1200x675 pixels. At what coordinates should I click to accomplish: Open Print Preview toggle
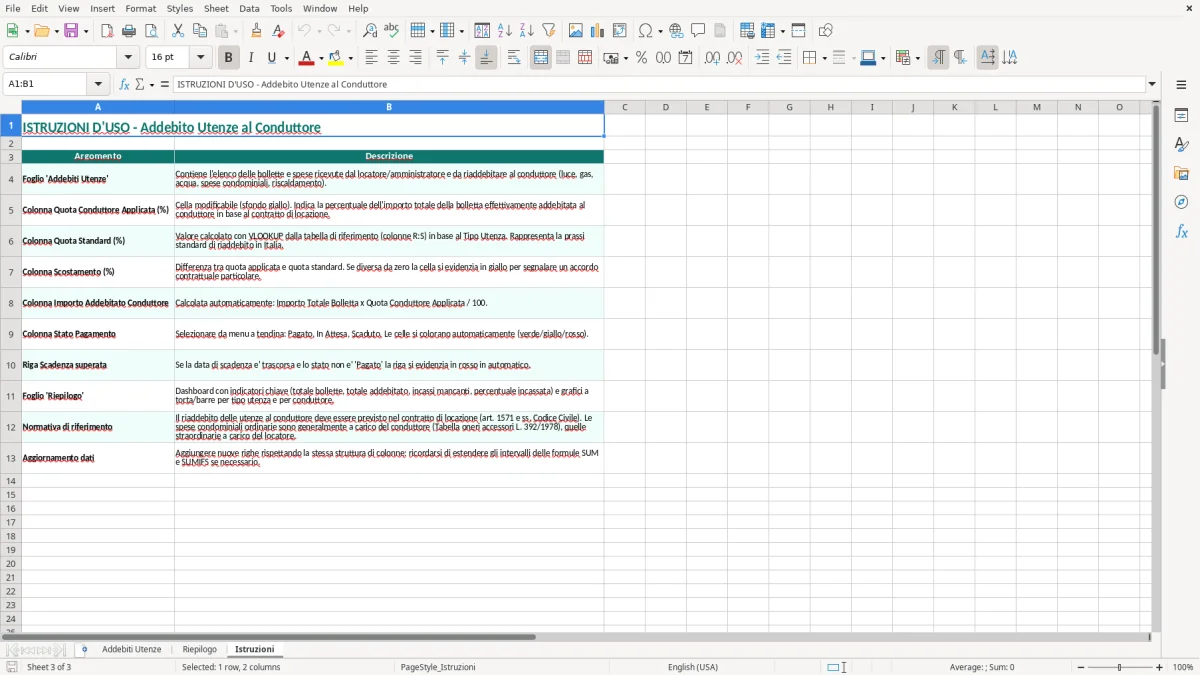[150, 31]
